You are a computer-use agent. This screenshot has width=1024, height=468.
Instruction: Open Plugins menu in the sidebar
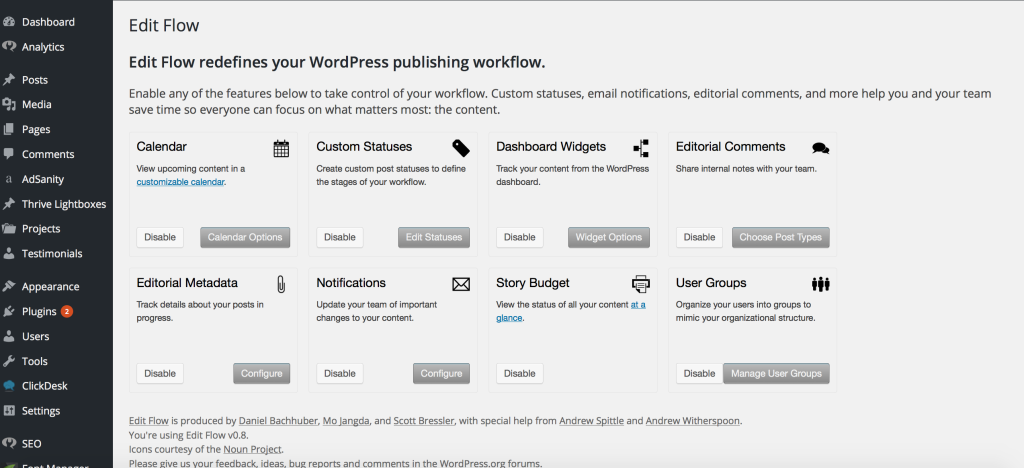tap(39, 311)
